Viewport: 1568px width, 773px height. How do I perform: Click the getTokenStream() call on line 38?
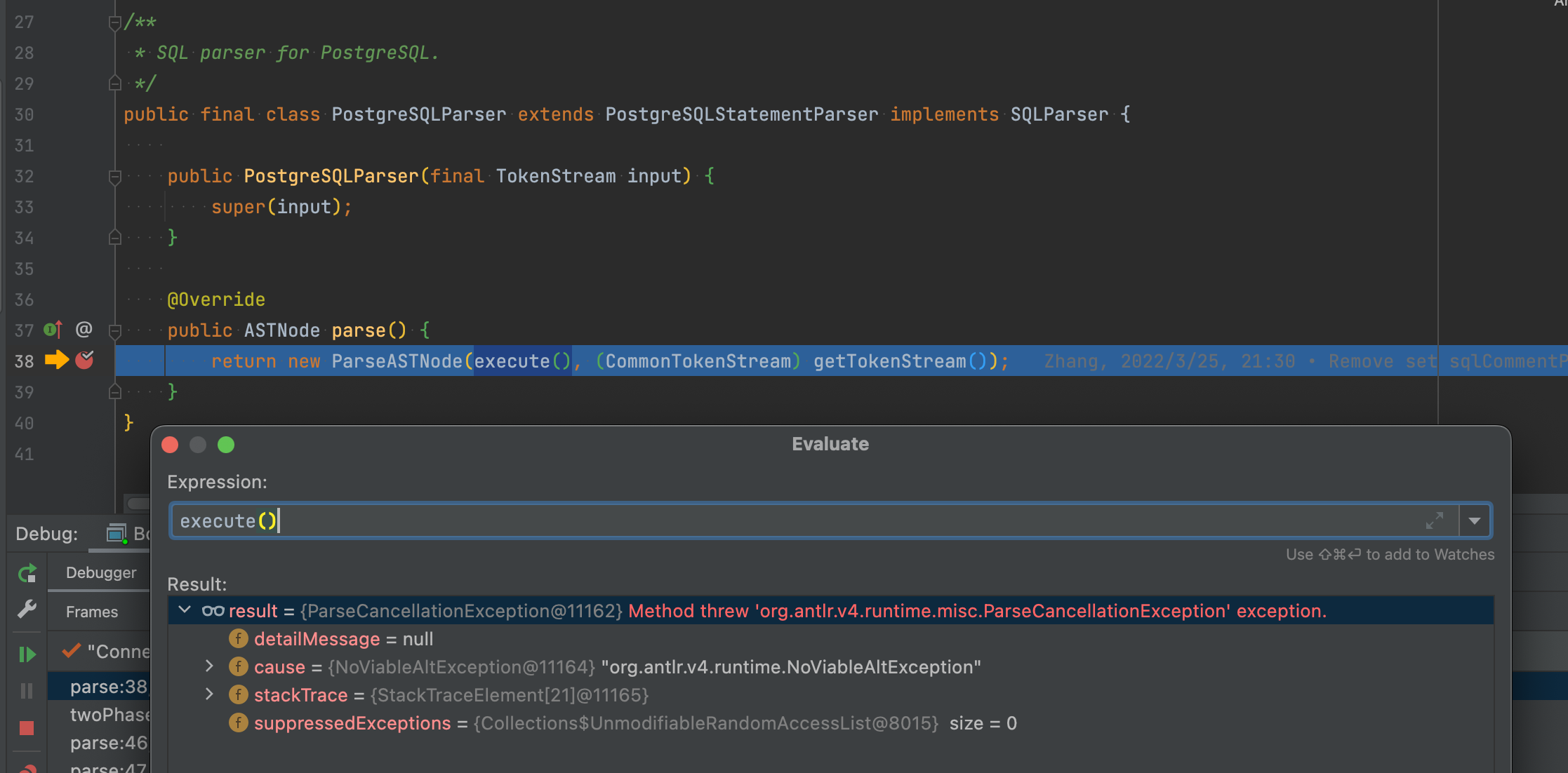[901, 361]
